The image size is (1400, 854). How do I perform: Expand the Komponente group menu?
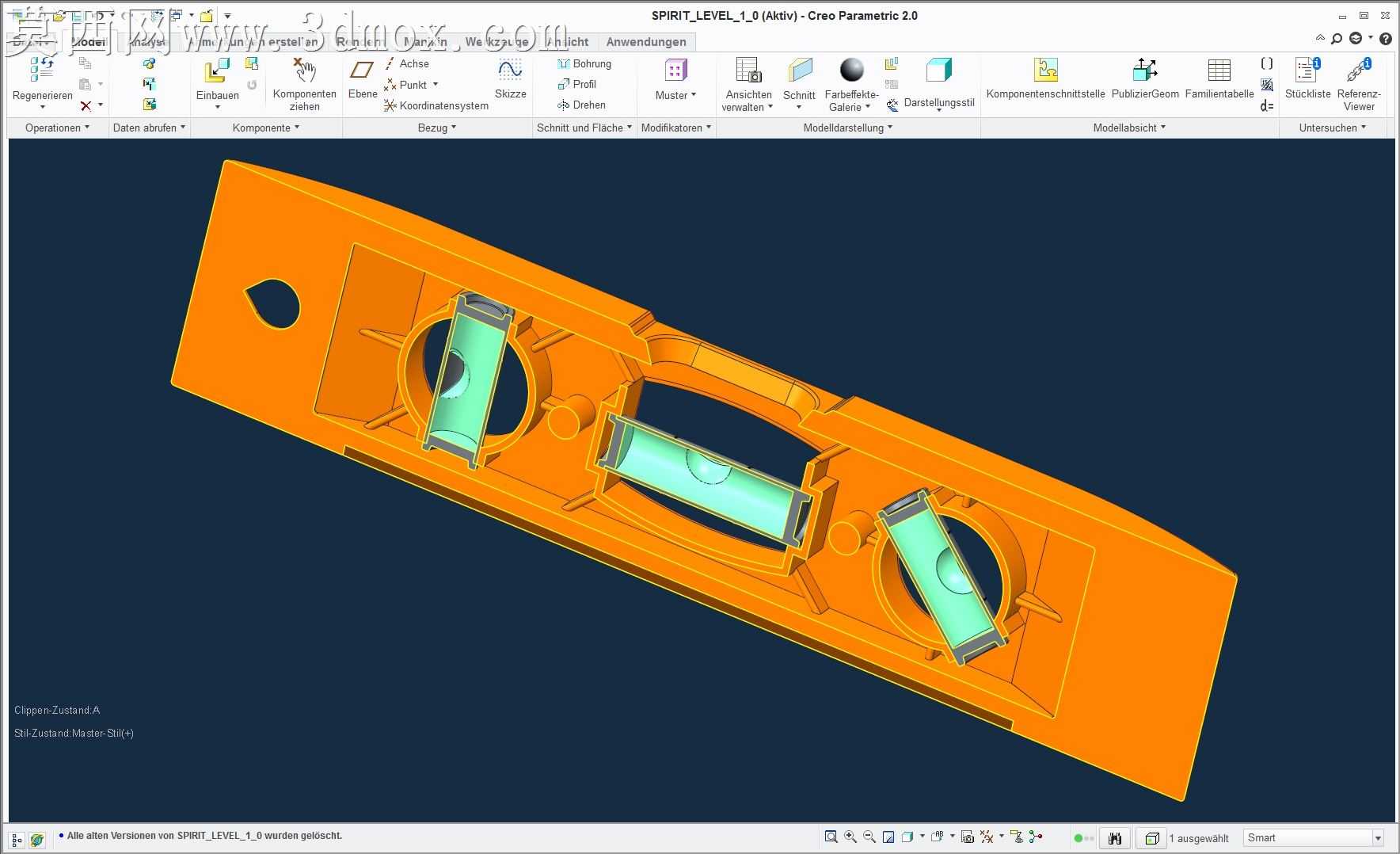click(266, 128)
